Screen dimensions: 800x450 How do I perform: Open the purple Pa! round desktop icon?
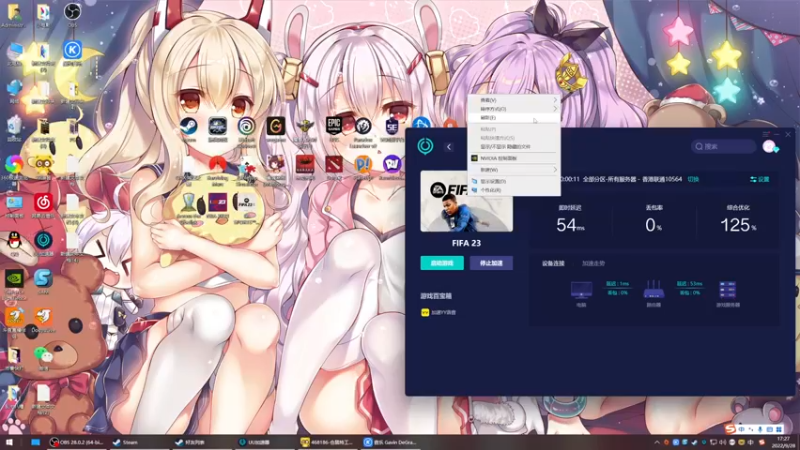pyautogui.click(x=392, y=164)
